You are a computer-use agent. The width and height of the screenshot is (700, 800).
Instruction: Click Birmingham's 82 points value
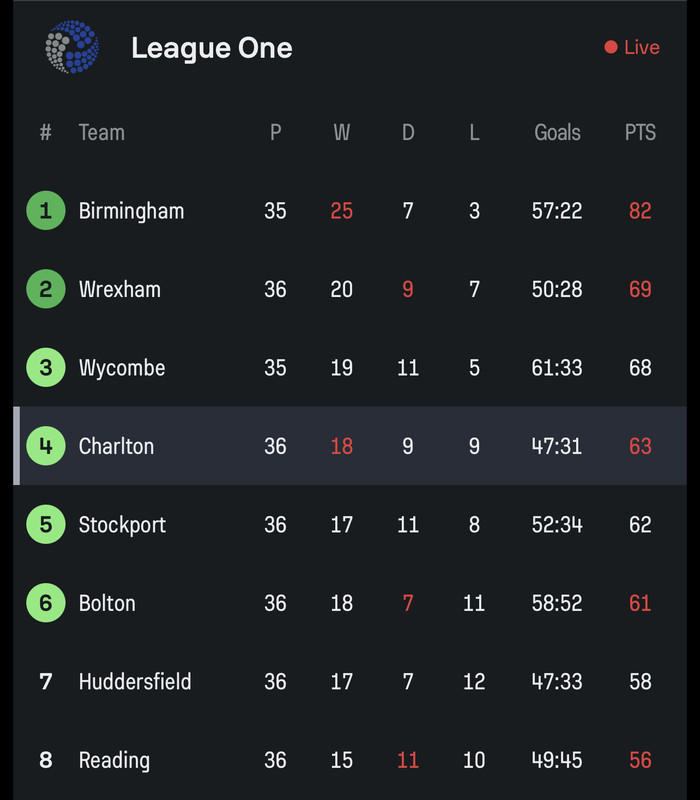tap(640, 211)
